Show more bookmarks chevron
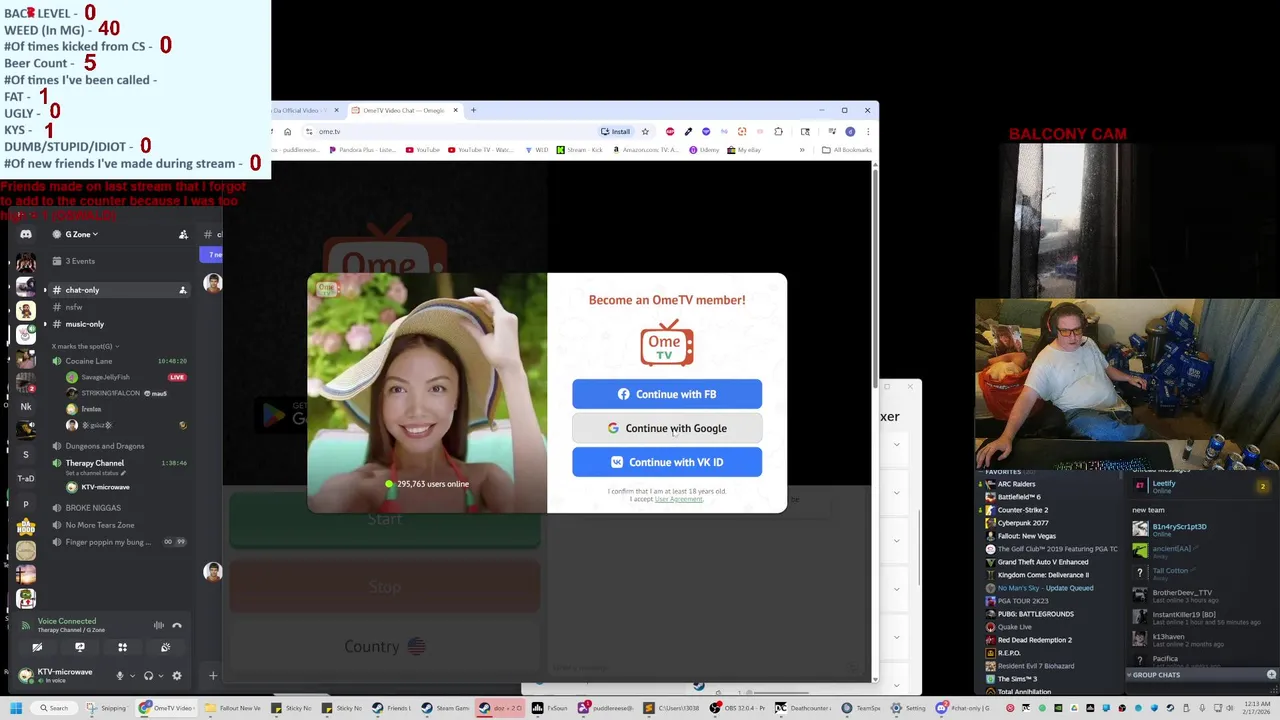This screenshot has height=720, width=1280. coord(801,150)
